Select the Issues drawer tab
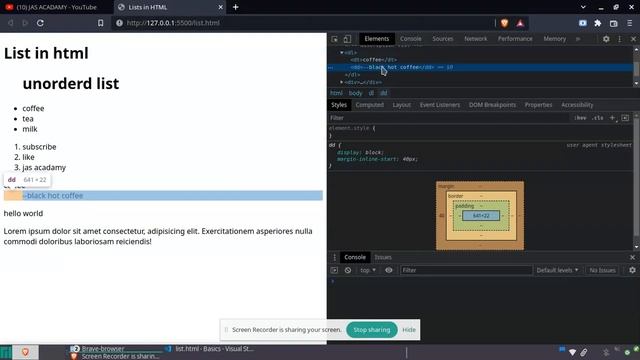The height and width of the screenshot is (360, 640). tap(383, 257)
